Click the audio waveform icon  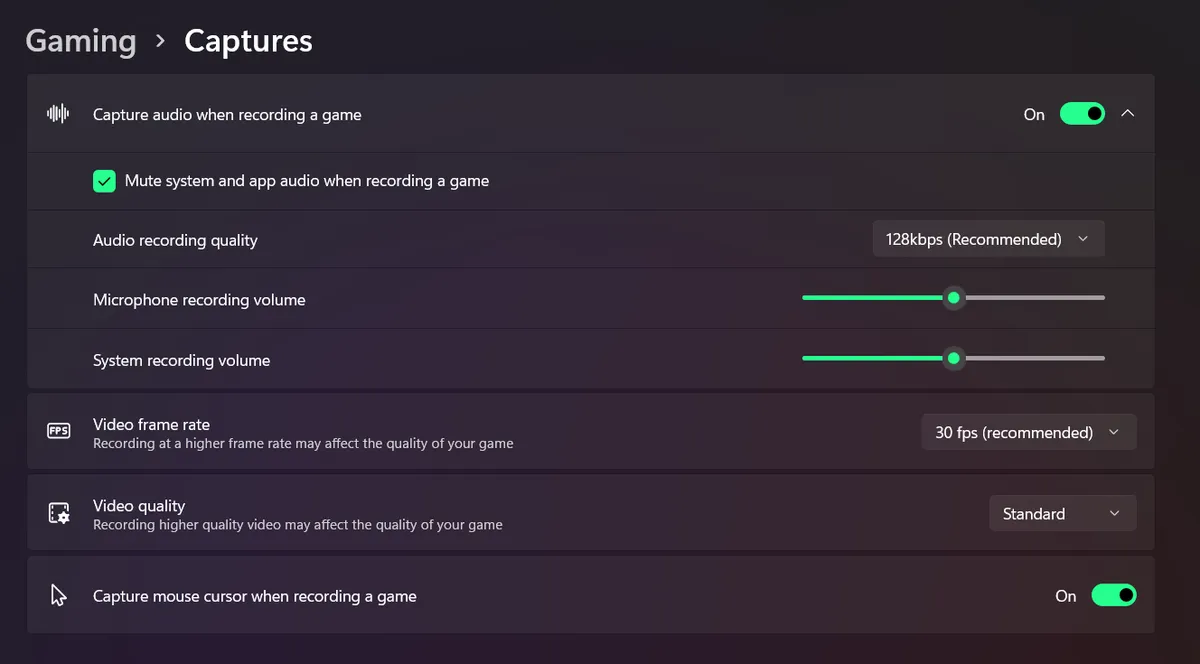[x=58, y=114]
